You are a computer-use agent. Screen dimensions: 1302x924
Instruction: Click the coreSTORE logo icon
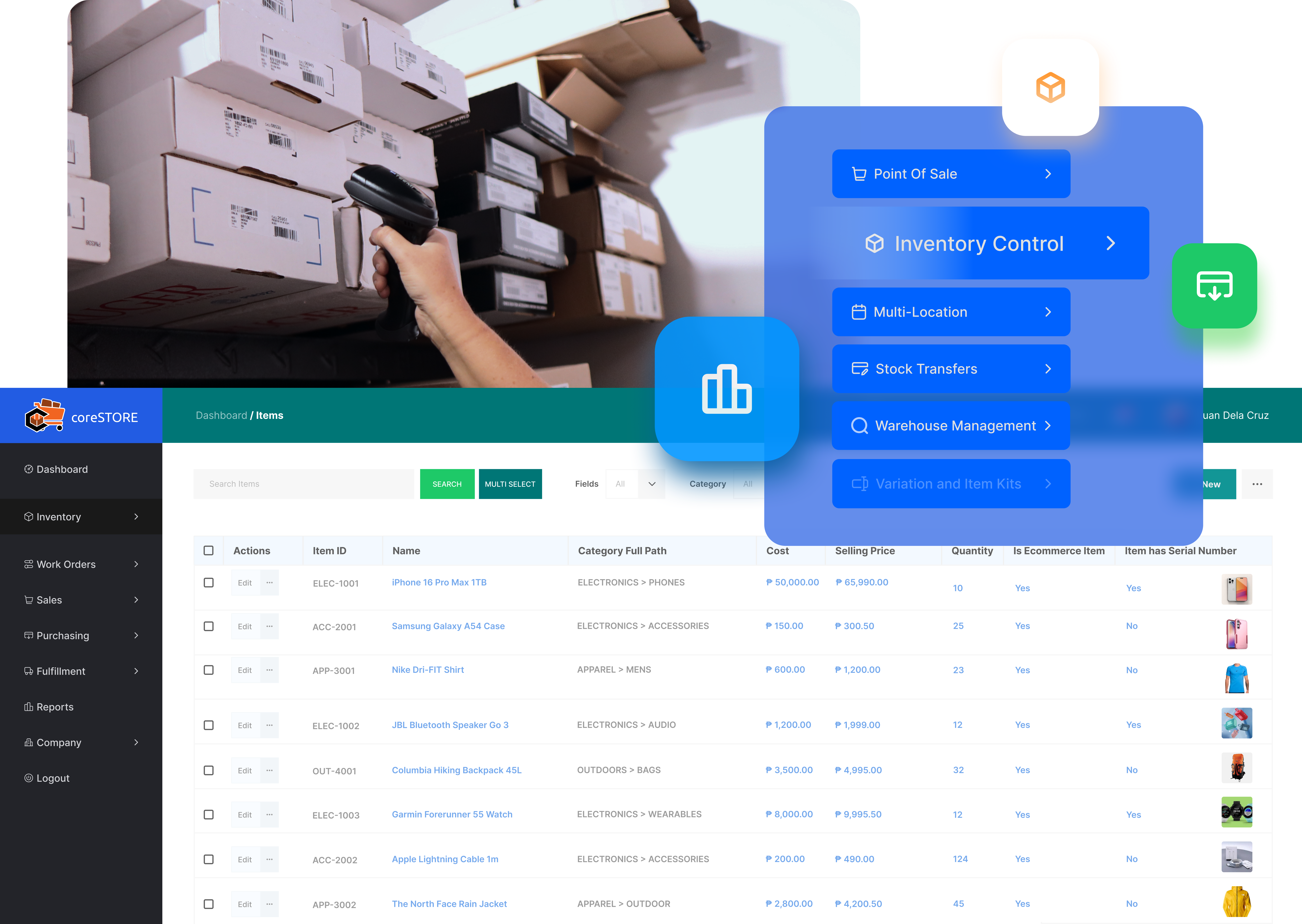(x=45, y=415)
